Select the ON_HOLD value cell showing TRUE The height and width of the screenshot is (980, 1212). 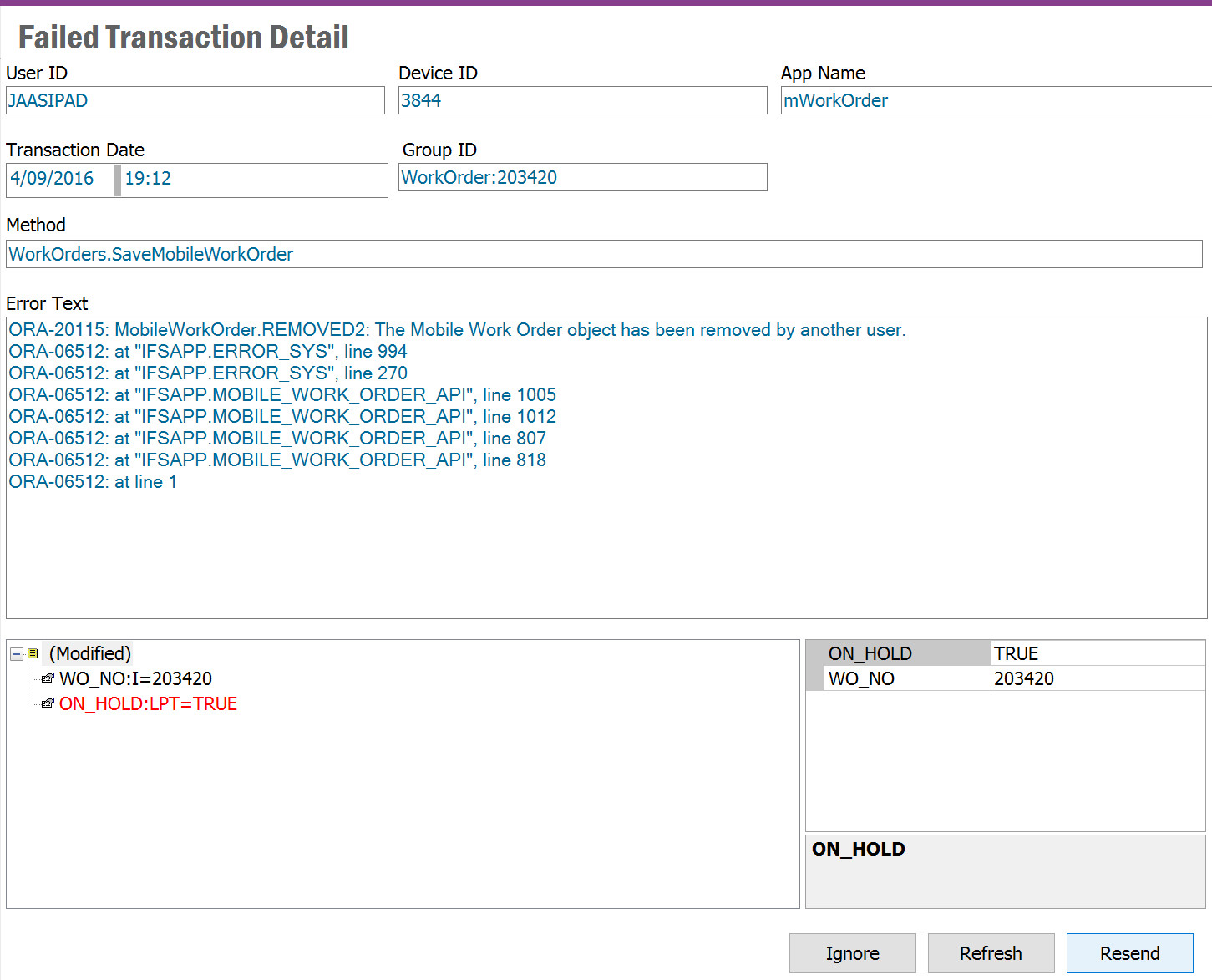[1096, 653]
